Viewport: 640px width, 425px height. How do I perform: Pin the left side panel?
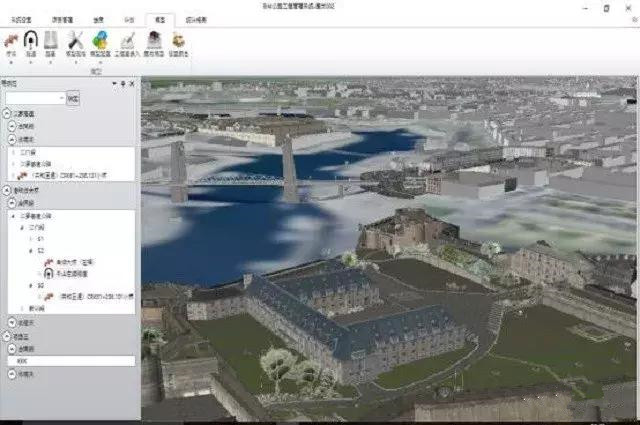click(x=122, y=85)
